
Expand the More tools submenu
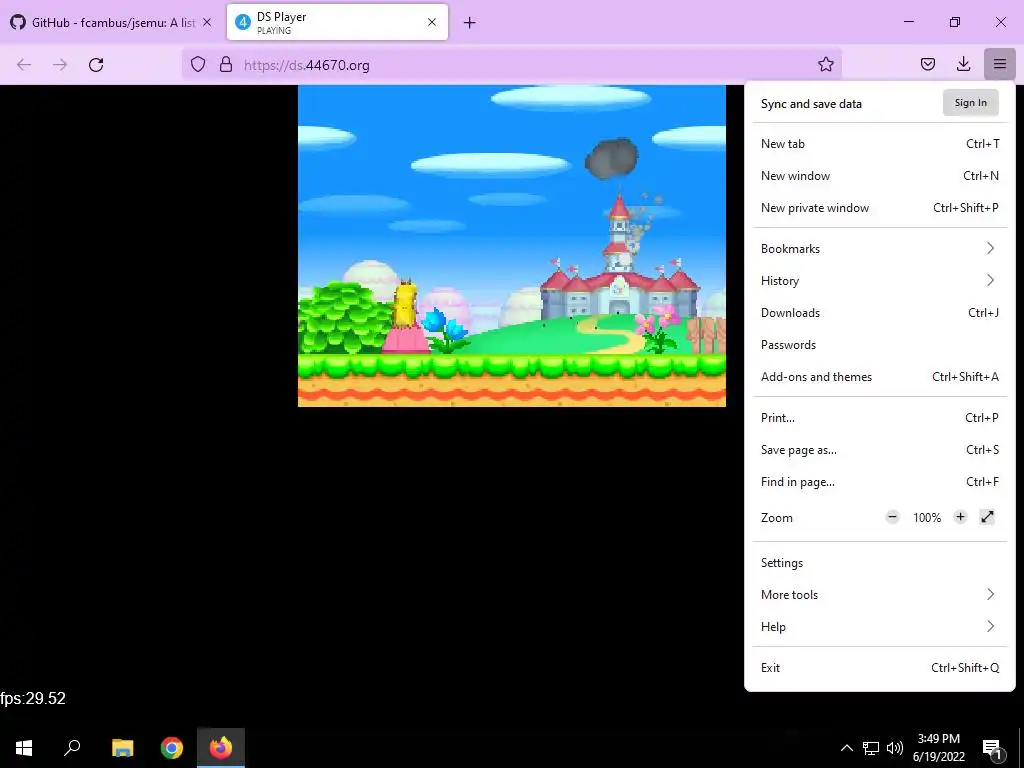tap(880, 595)
